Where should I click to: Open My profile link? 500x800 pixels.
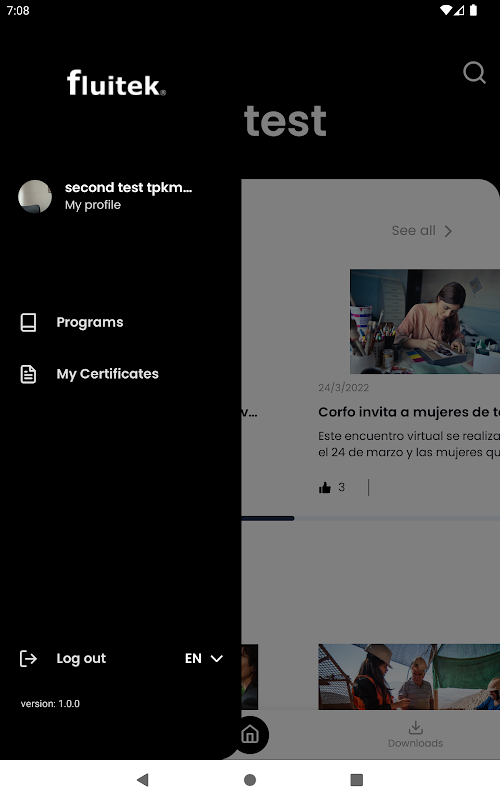pos(93,205)
